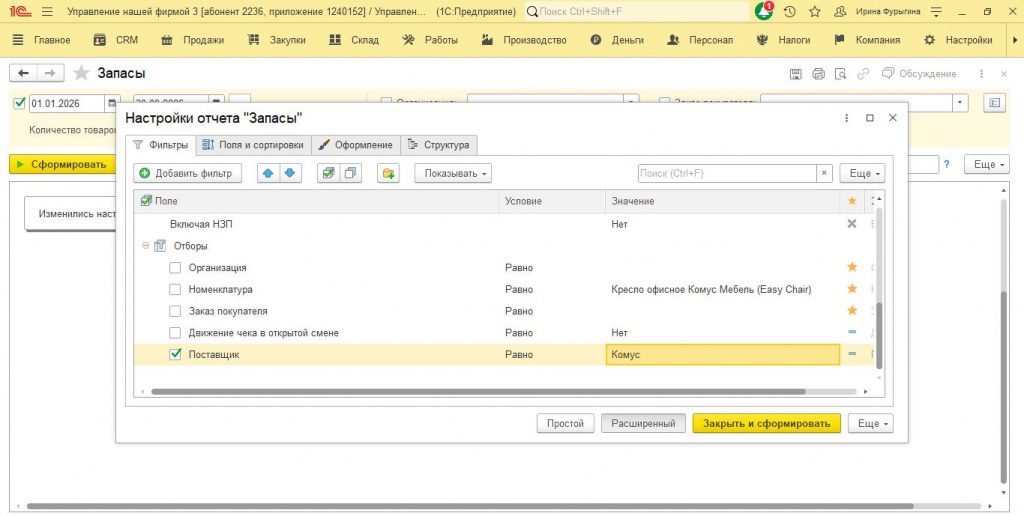Expand the dropdown arrow of top-right filter field
Viewport: 1024px width, 516px height.
click(x=961, y=103)
